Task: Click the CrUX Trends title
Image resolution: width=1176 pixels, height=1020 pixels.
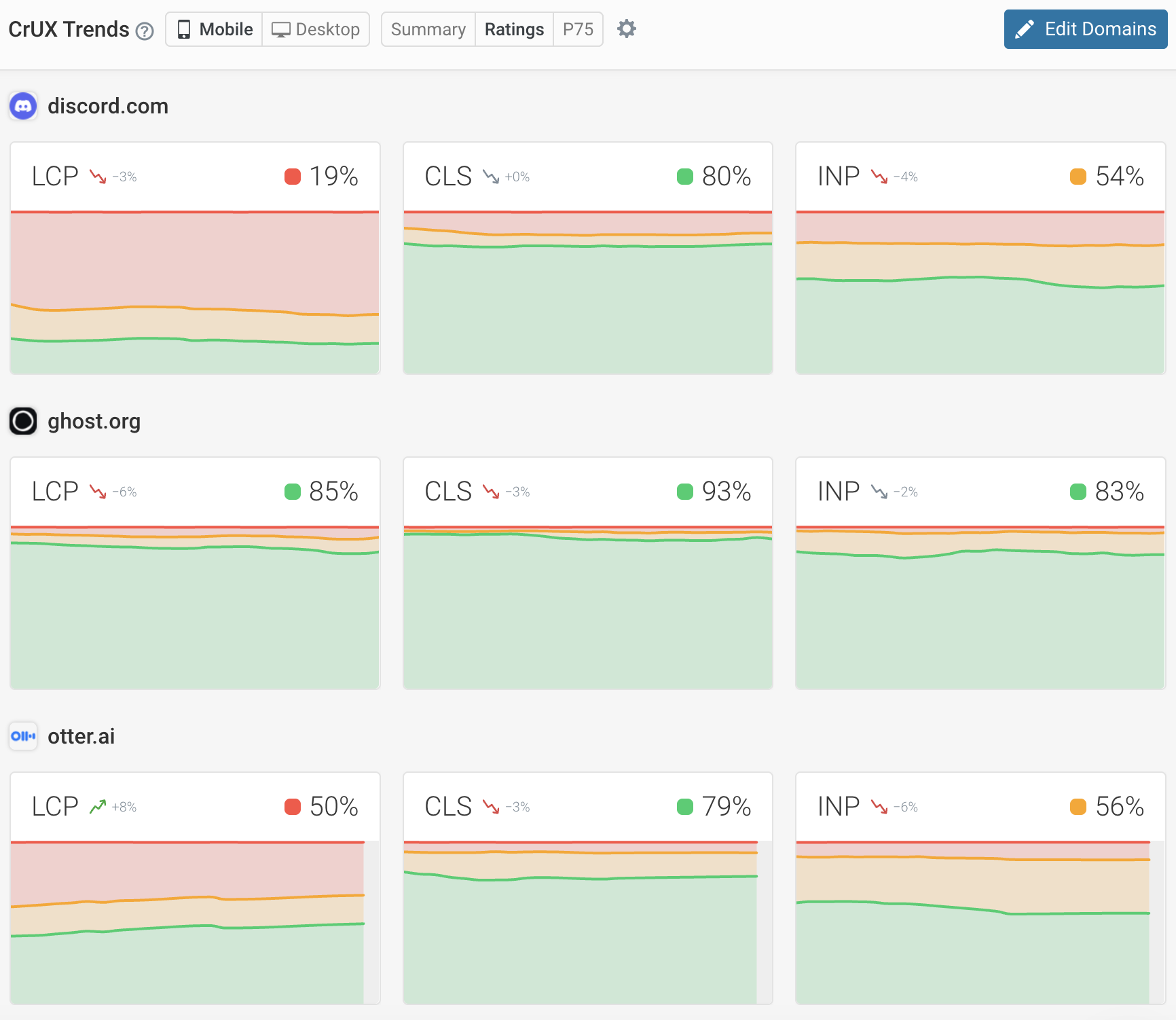Action: pyautogui.click(x=69, y=29)
